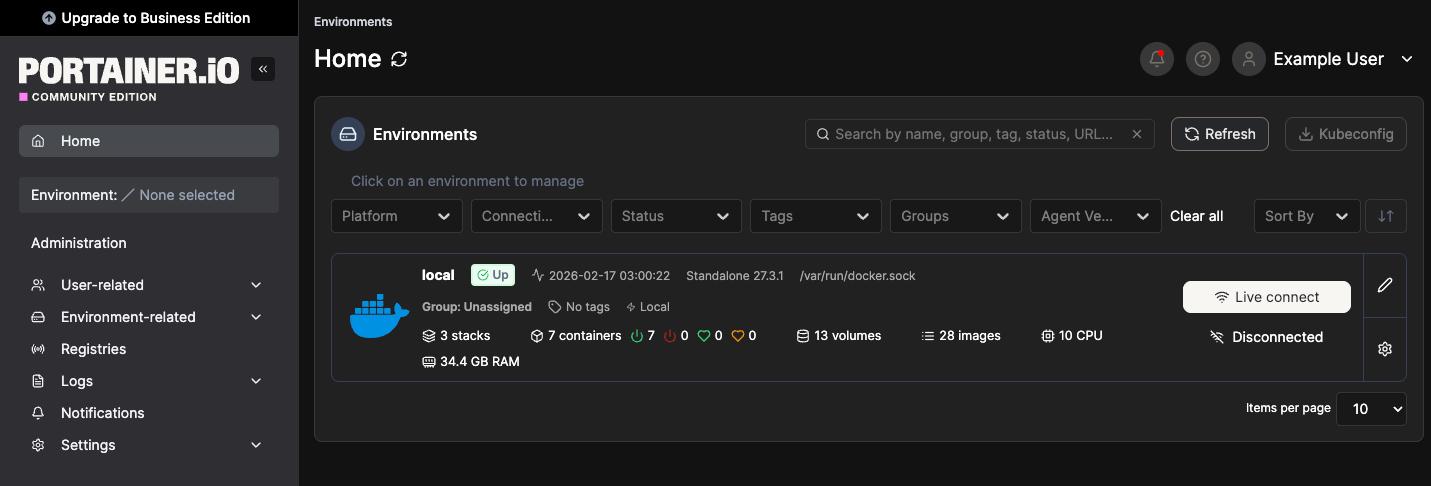This screenshot has height=486, width=1431.
Task: Open the Platform filter dropdown
Action: pos(397,216)
